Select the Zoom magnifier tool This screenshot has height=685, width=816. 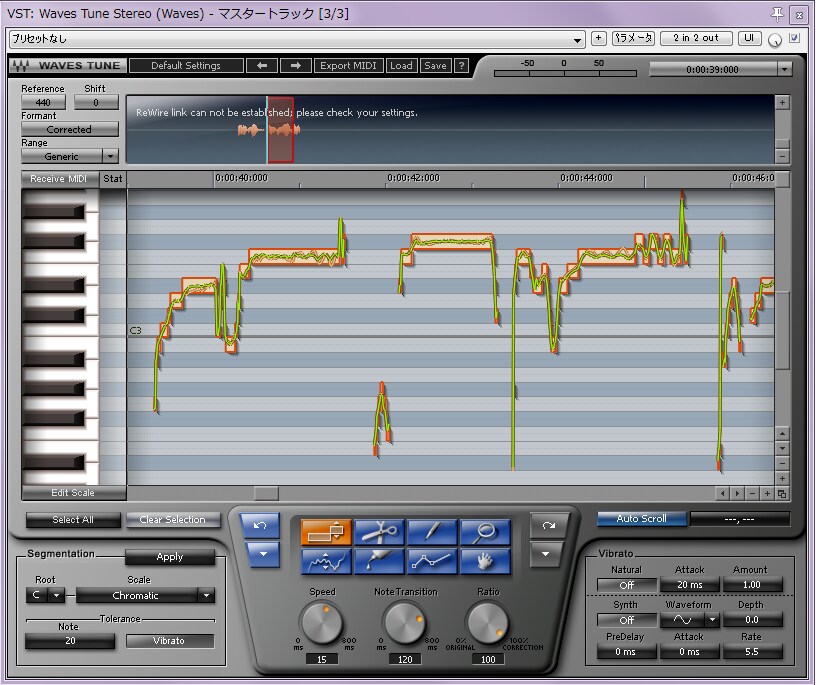tap(485, 531)
